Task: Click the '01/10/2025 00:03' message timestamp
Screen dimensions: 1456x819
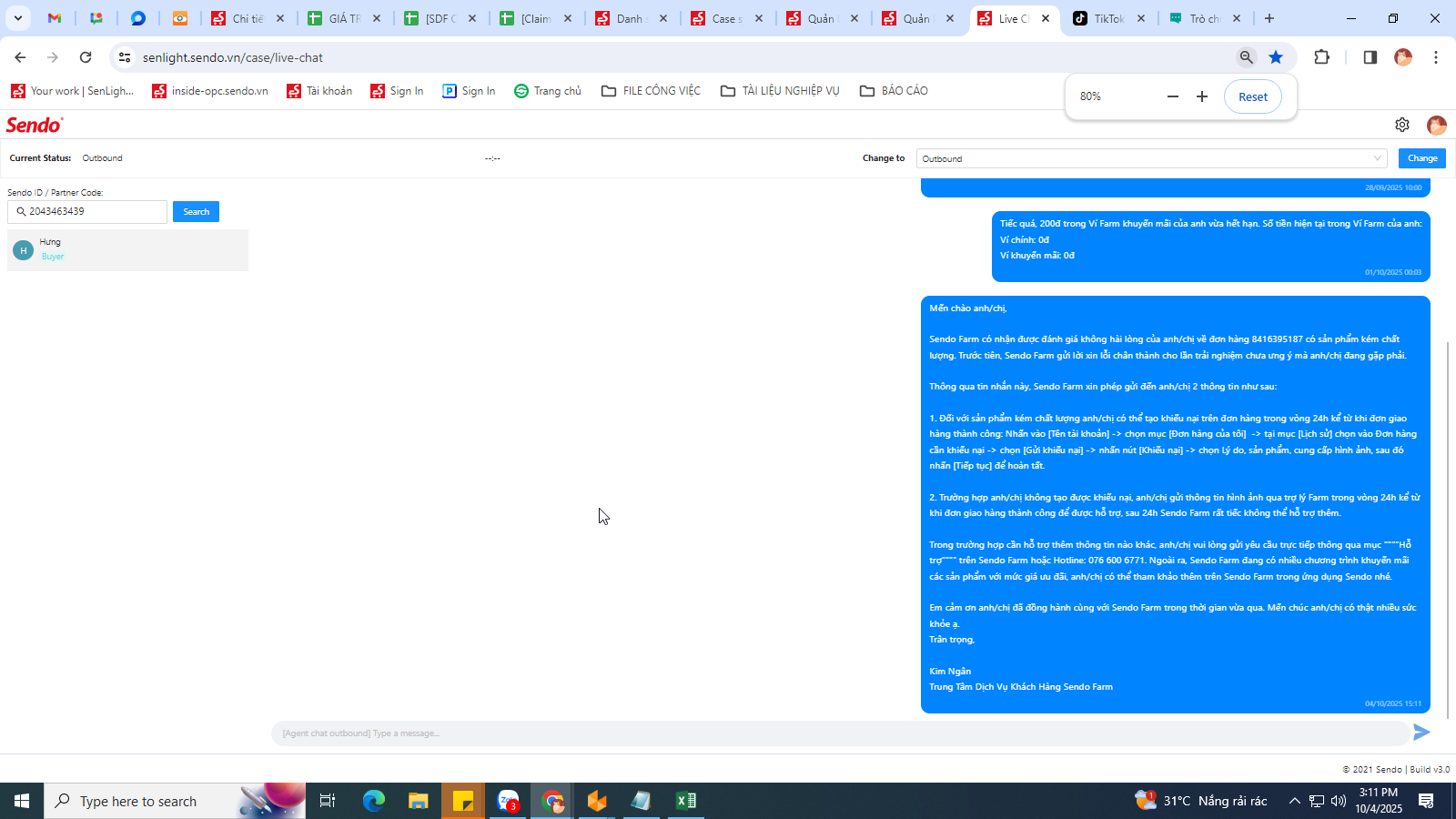Action: pyautogui.click(x=1393, y=272)
